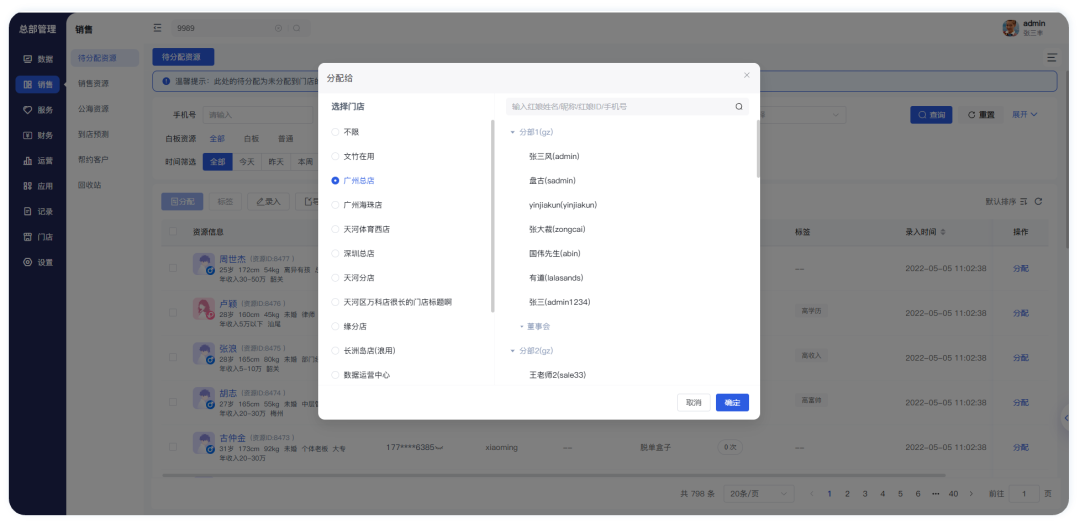Open the 20条/页 page size dropdown

[760, 494]
